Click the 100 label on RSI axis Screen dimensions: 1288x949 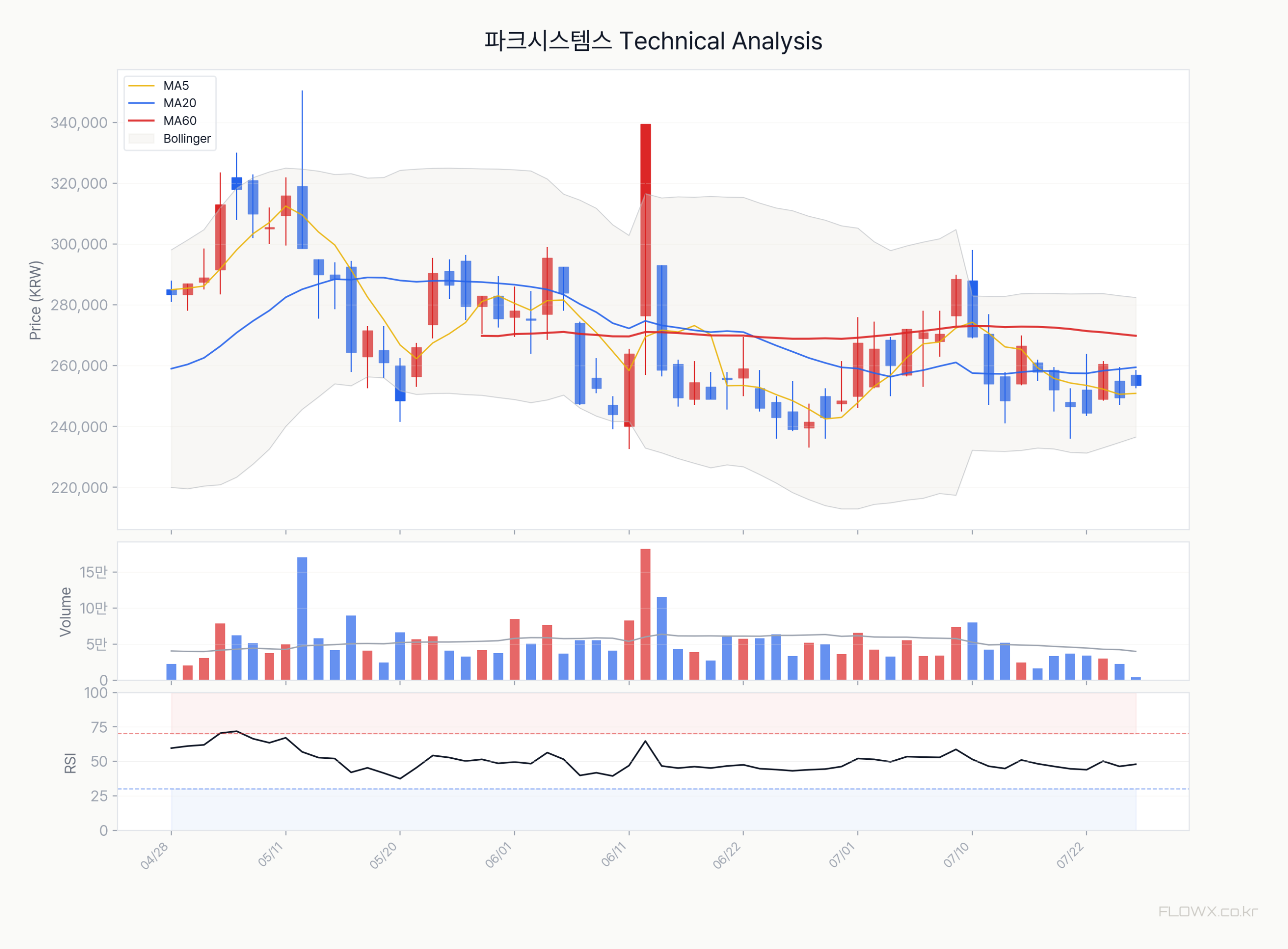tap(95, 693)
